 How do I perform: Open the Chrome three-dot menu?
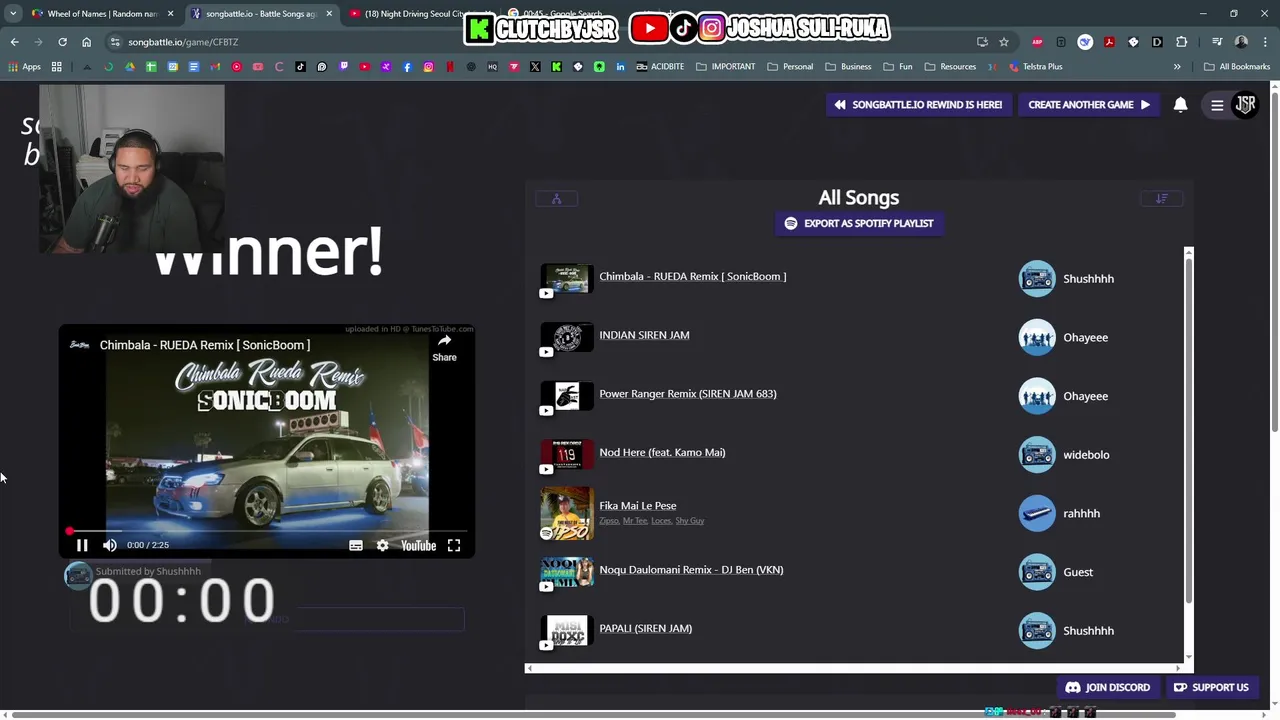click(x=1265, y=42)
